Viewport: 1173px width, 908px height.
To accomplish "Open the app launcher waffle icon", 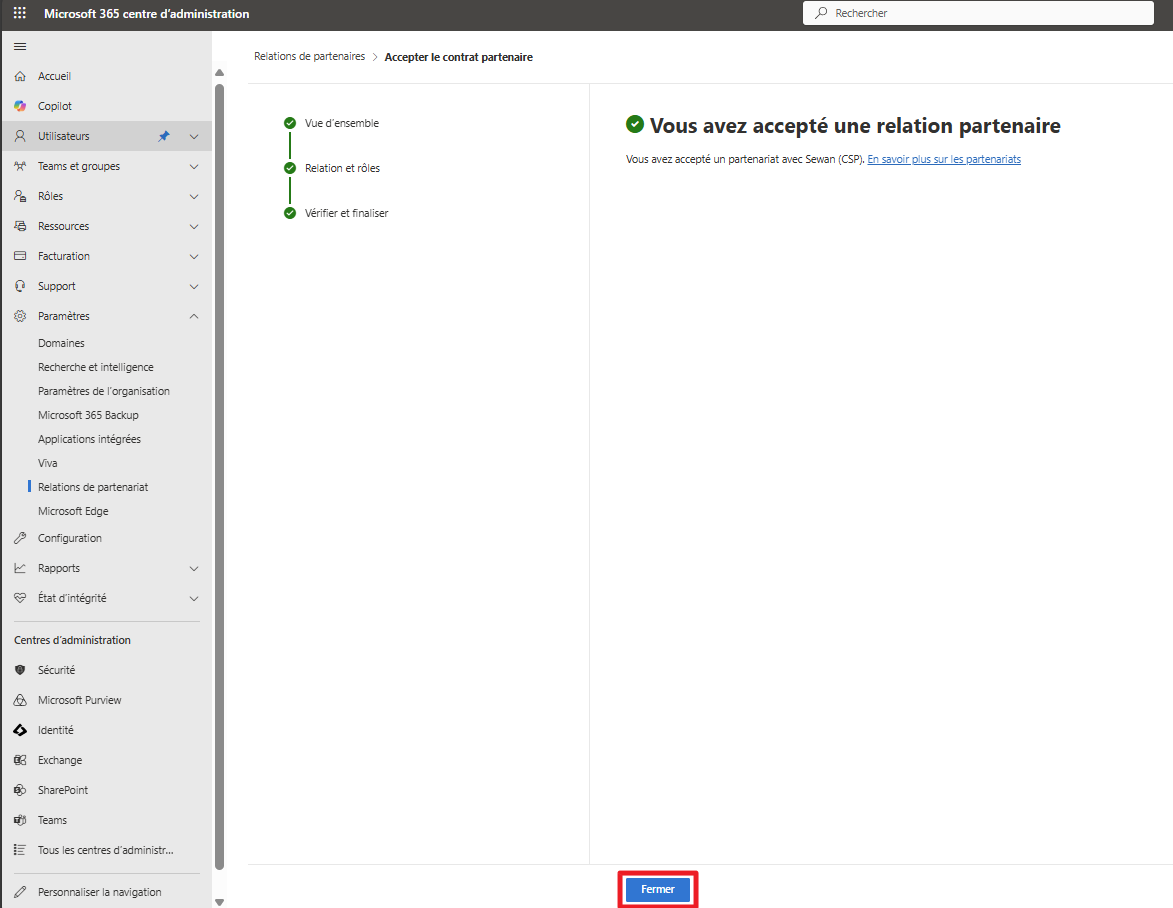I will click(20, 13).
